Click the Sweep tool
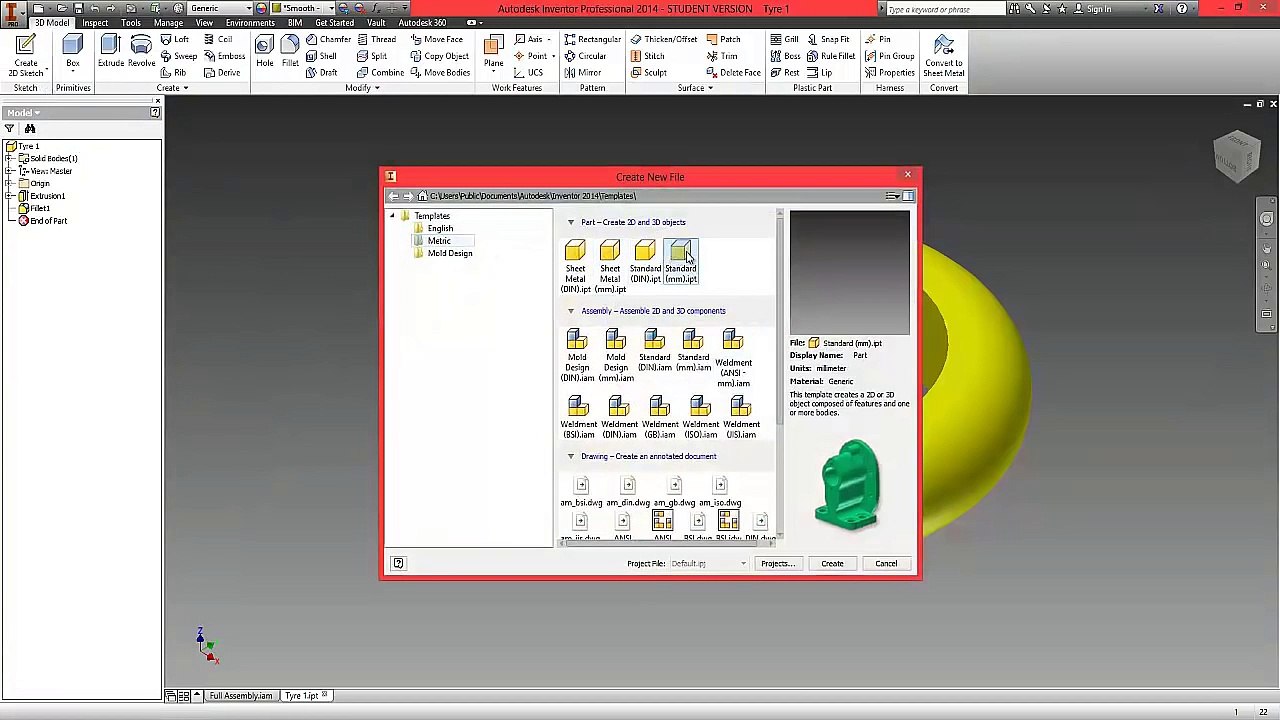The image size is (1280, 720). click(178, 56)
